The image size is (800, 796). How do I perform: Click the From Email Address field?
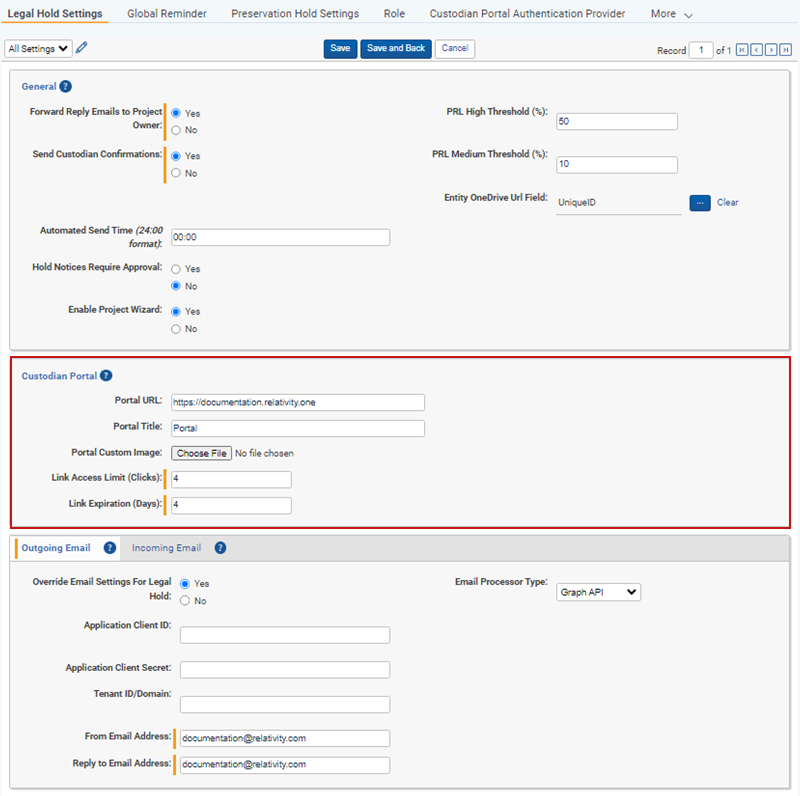[x=285, y=738]
